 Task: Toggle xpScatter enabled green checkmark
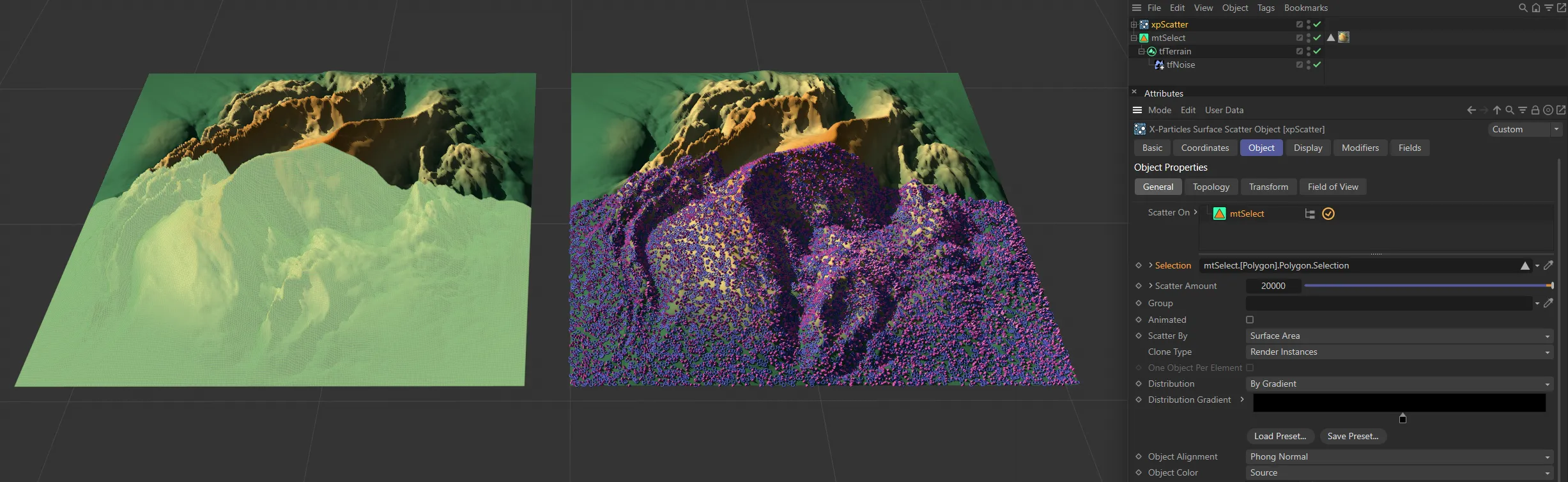1317,24
